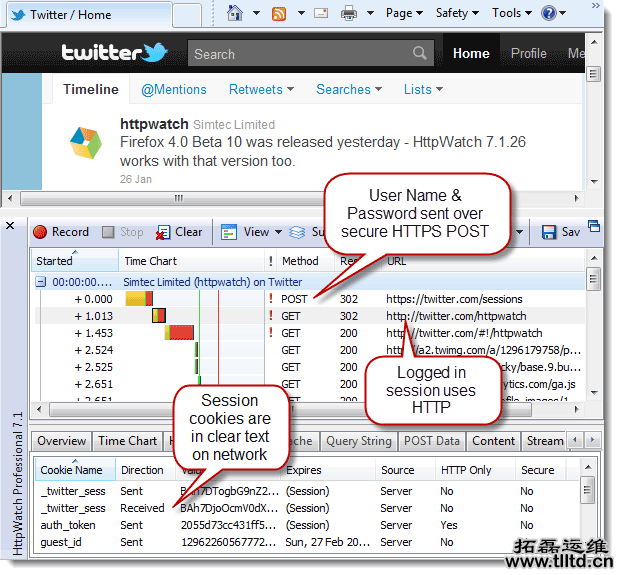Open the Query String tab
The height and width of the screenshot is (575, 619).
pyautogui.click(x=360, y=441)
